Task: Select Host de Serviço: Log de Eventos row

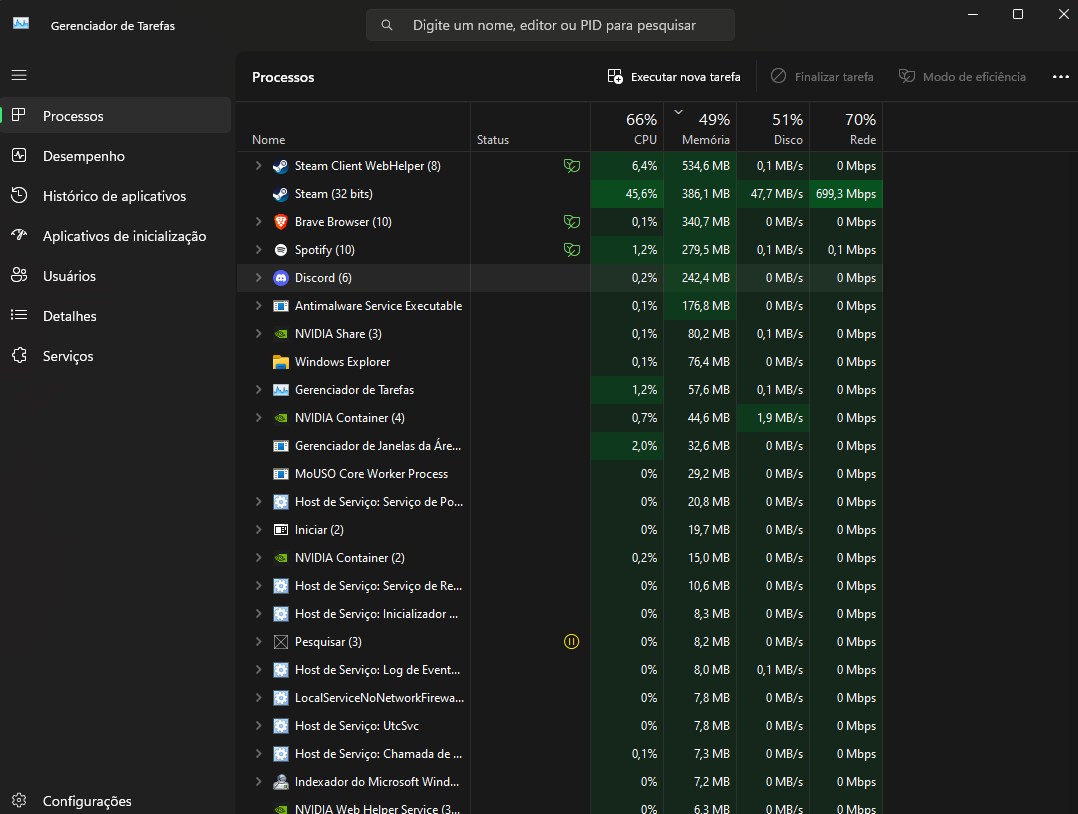Action: (560, 670)
